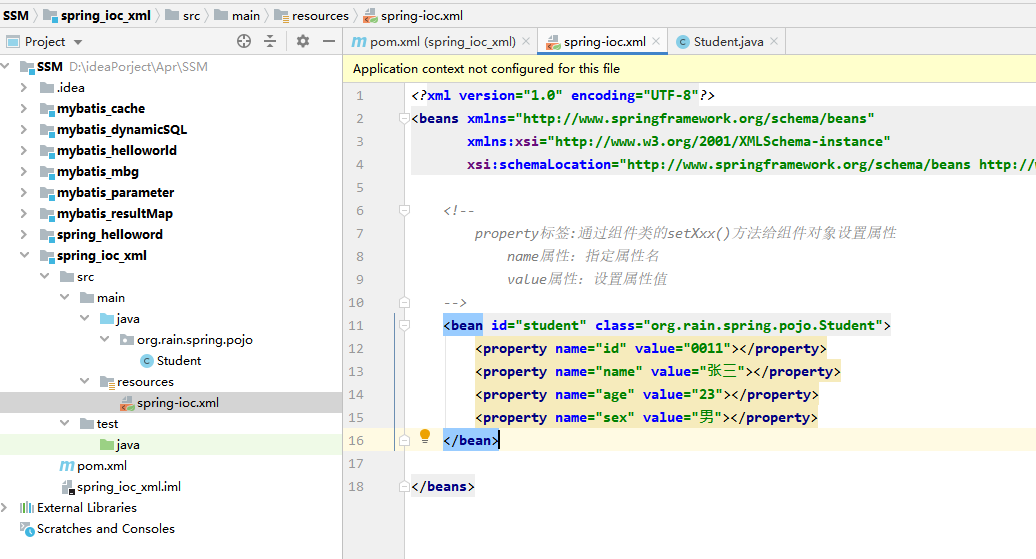Viewport: 1036px width, 559px height.
Task: Open the Project panel settings gear
Action: pos(303,41)
